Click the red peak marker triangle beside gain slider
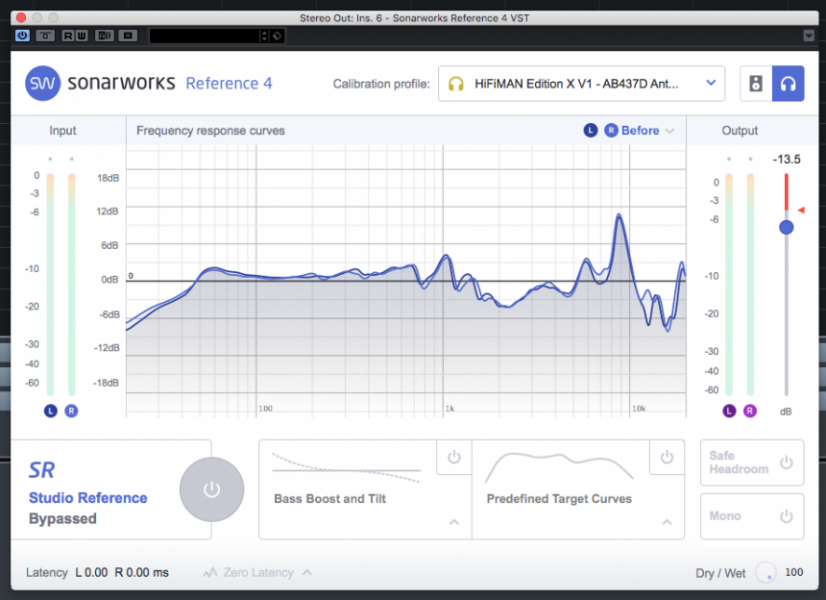 (x=801, y=210)
